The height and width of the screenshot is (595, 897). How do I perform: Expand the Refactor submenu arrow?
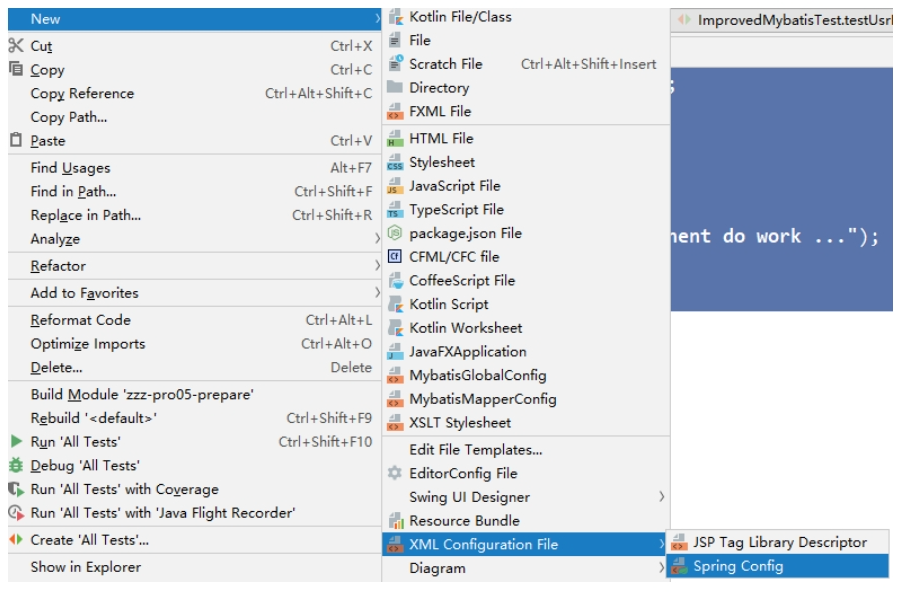coord(377,265)
